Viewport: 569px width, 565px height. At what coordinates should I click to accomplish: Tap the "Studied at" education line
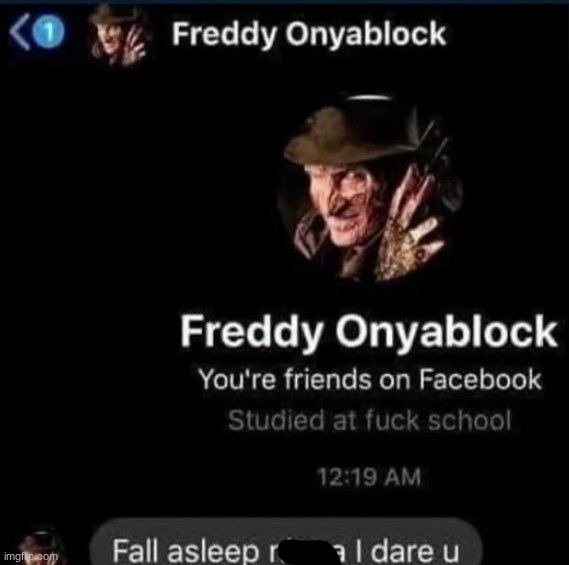coord(369,420)
